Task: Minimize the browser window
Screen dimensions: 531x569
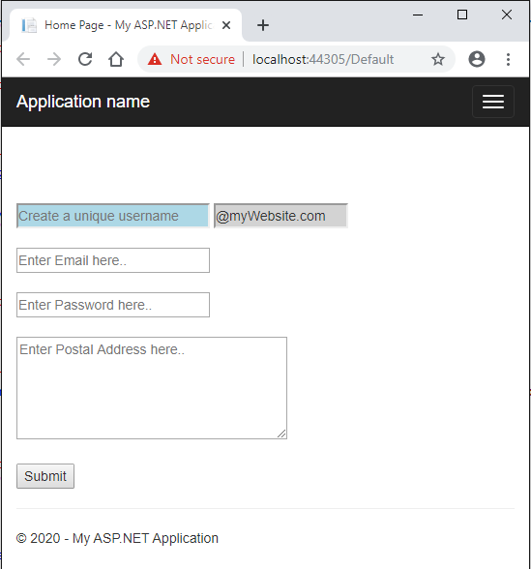Action: point(418,15)
